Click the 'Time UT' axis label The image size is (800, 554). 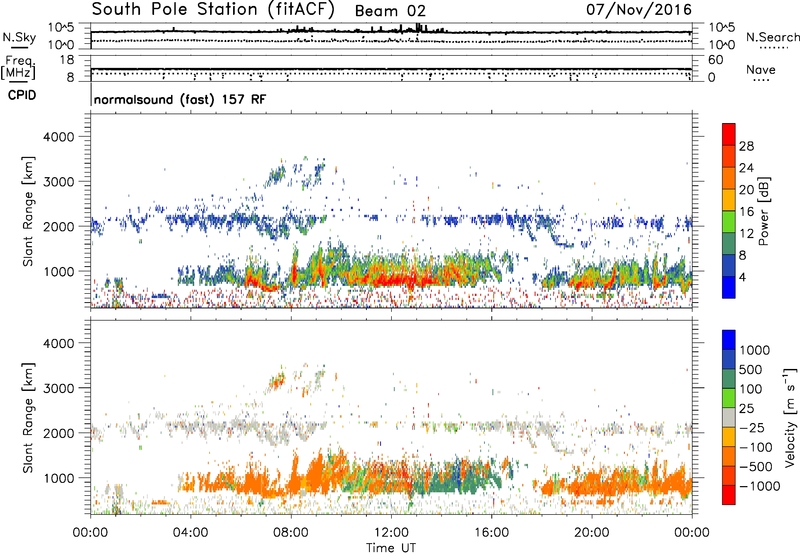391,548
